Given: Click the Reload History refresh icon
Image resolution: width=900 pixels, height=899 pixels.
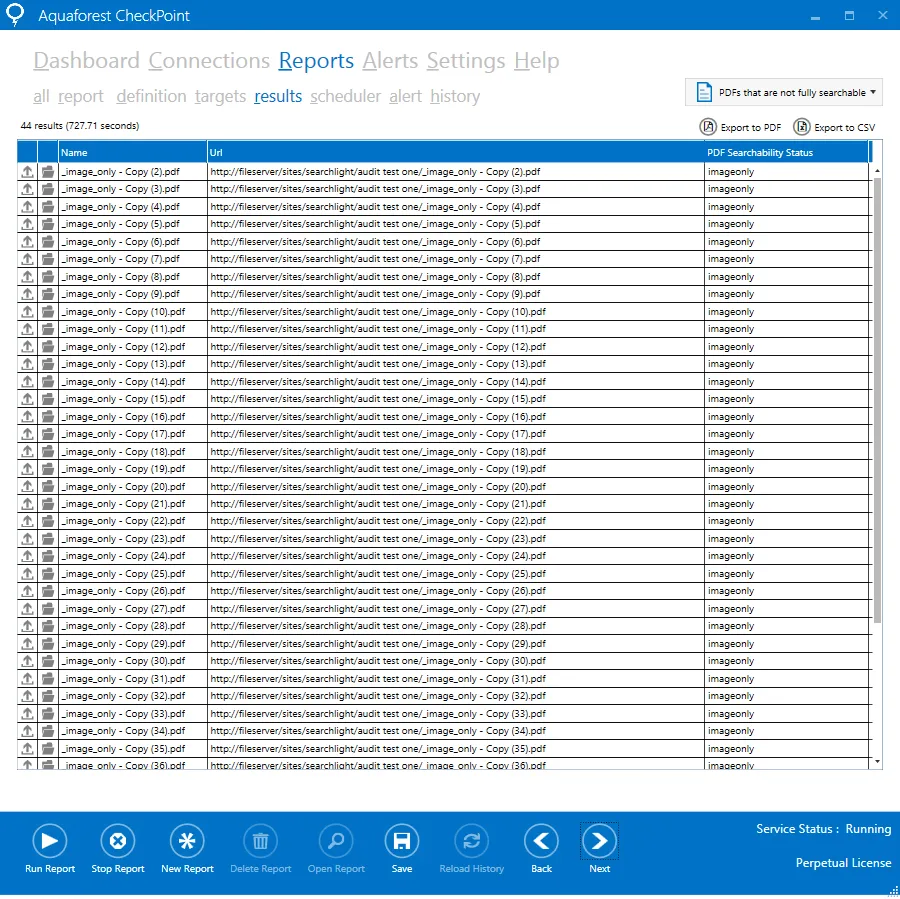Looking at the screenshot, I should tap(472, 840).
